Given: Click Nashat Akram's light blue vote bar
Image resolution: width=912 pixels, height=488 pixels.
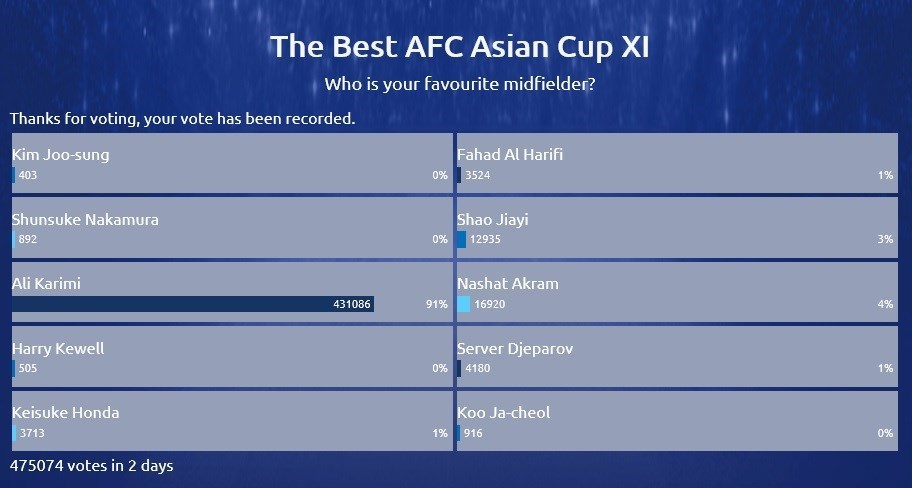Looking at the screenshot, I should pos(463,304).
